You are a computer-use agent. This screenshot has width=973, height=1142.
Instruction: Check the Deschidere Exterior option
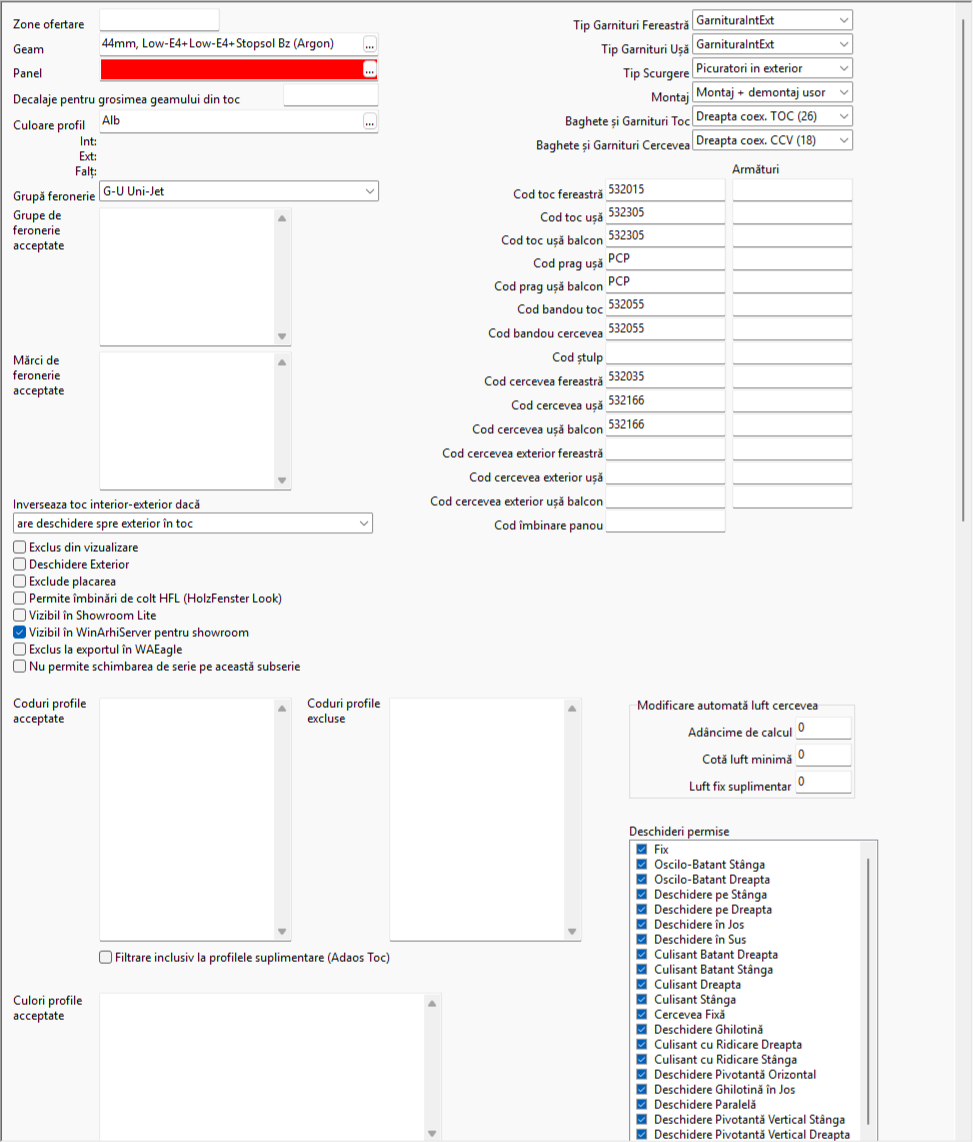(x=20, y=564)
